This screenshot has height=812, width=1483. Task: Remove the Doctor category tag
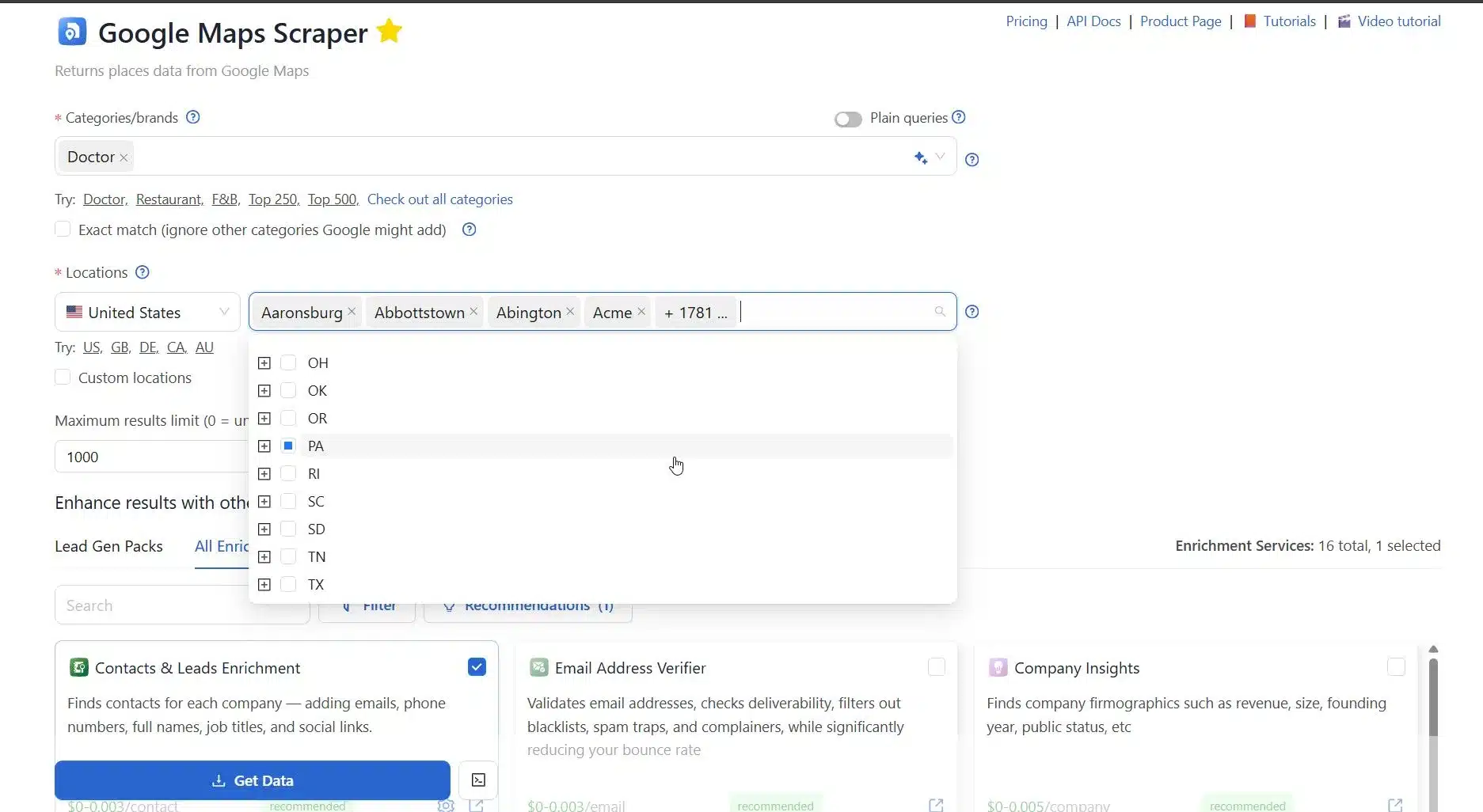[x=124, y=157]
